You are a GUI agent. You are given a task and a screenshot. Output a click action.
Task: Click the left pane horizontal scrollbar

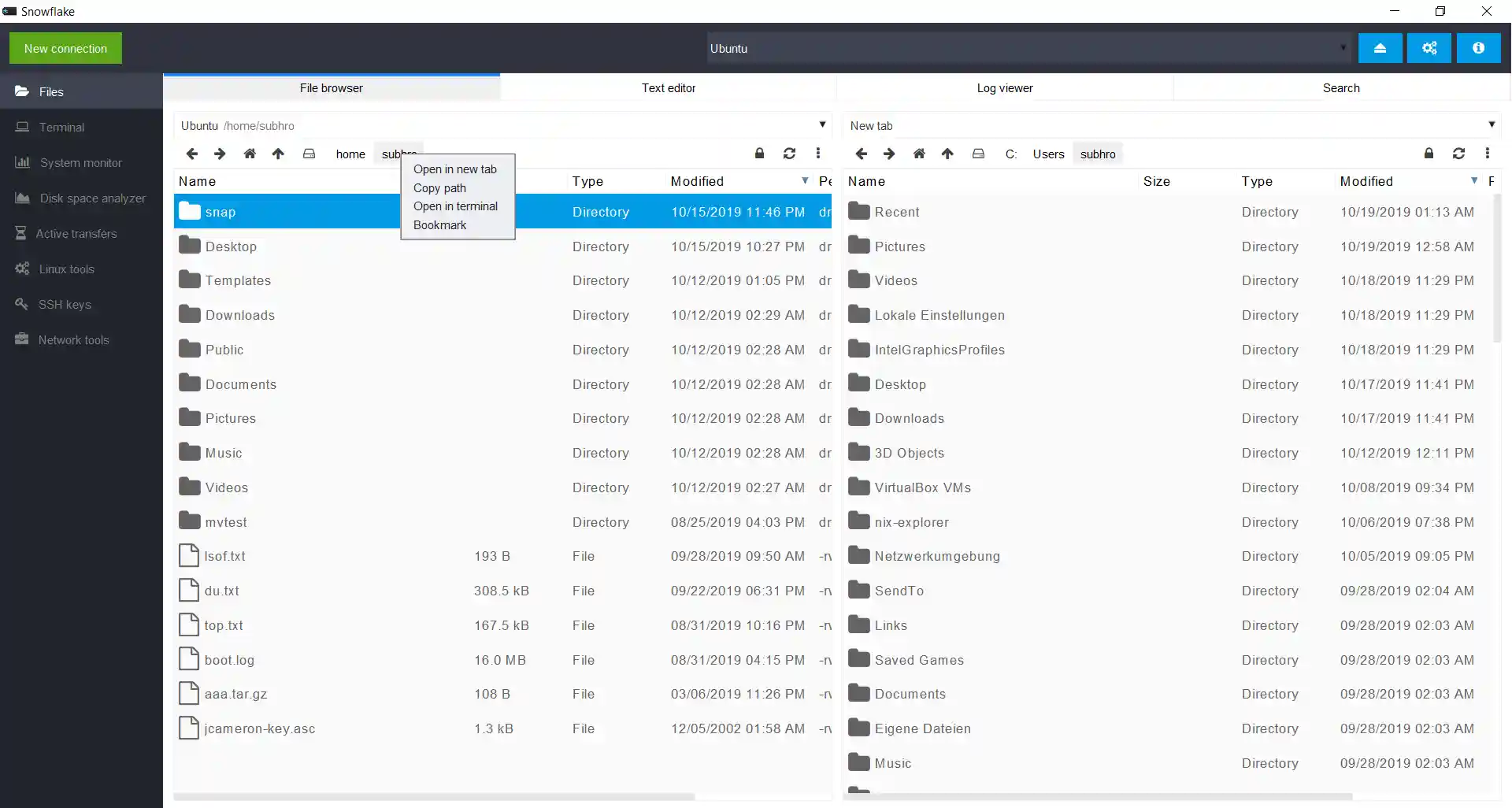click(x=433, y=797)
